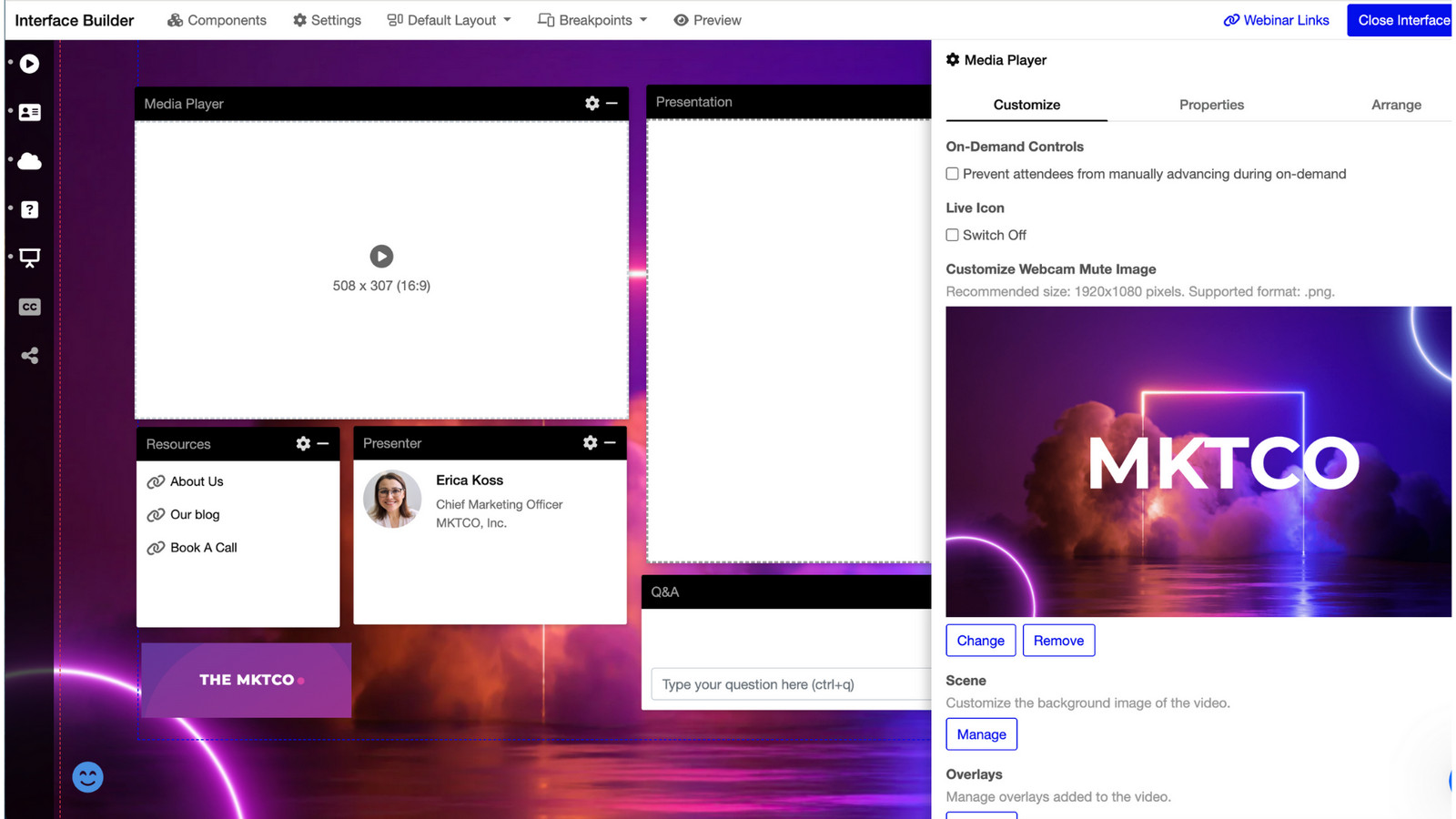
Task: Click THE MKTCO logo banner
Action: click(x=246, y=680)
